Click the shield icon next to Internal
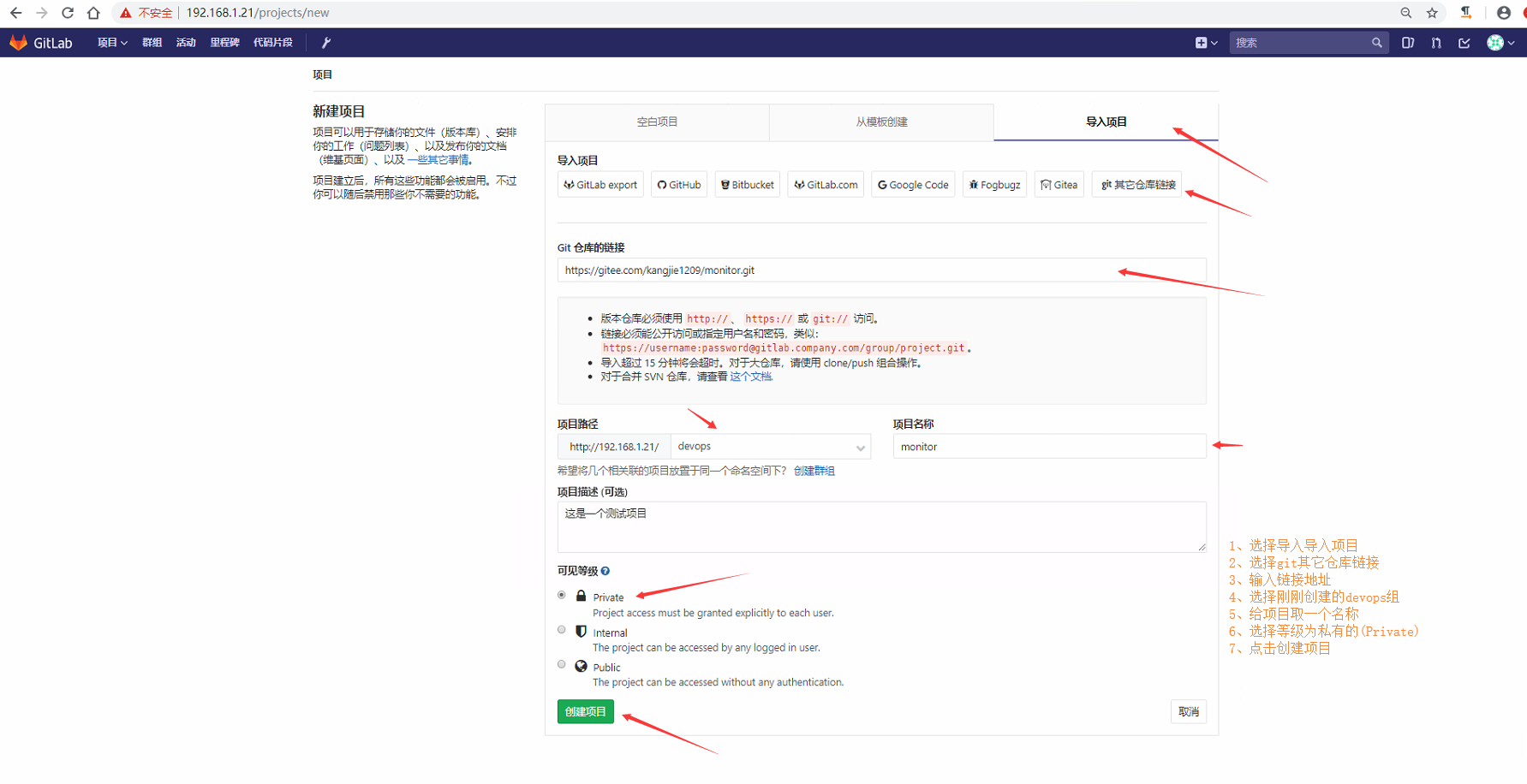 click(581, 631)
